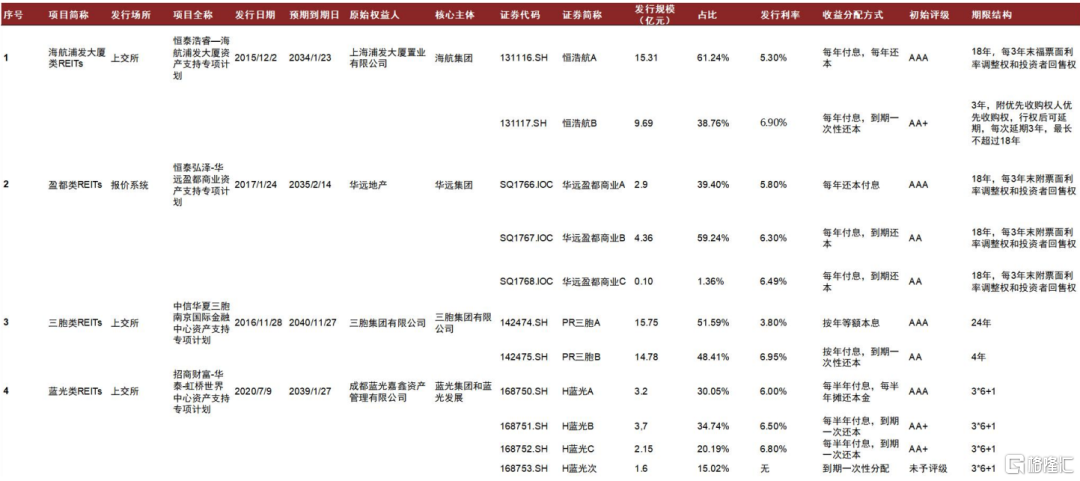Click security code 131116.SH
Image resolution: width=1080 pixels, height=481 pixels.
coord(525,58)
